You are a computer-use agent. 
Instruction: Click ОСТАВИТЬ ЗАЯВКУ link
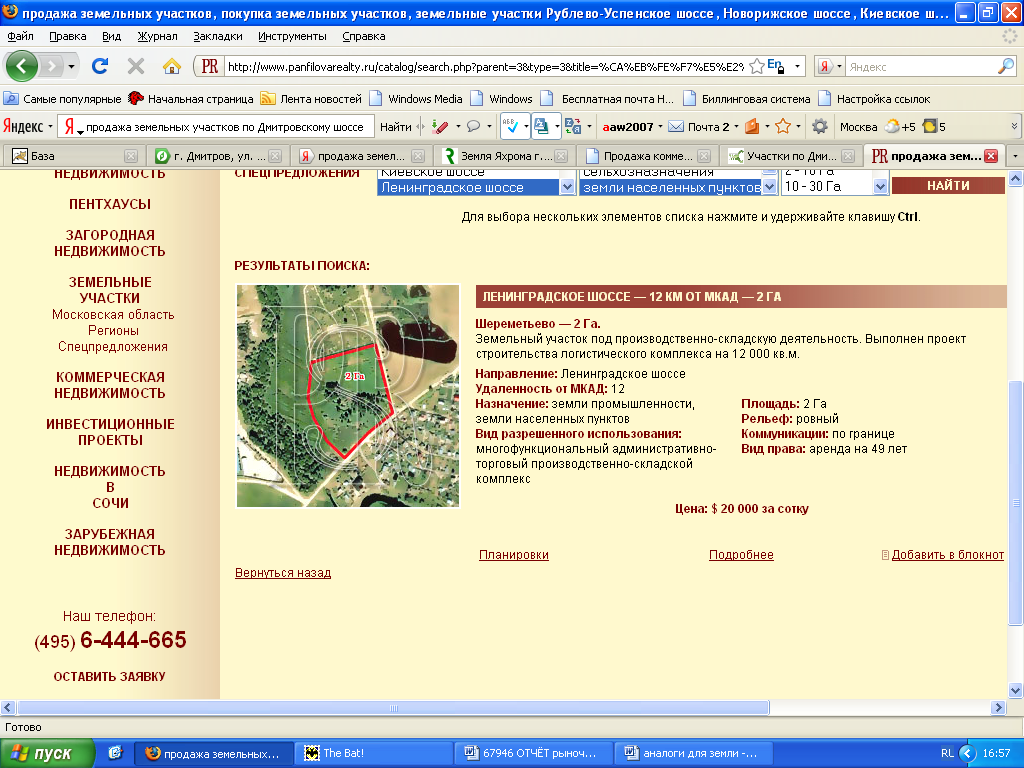coord(110,677)
